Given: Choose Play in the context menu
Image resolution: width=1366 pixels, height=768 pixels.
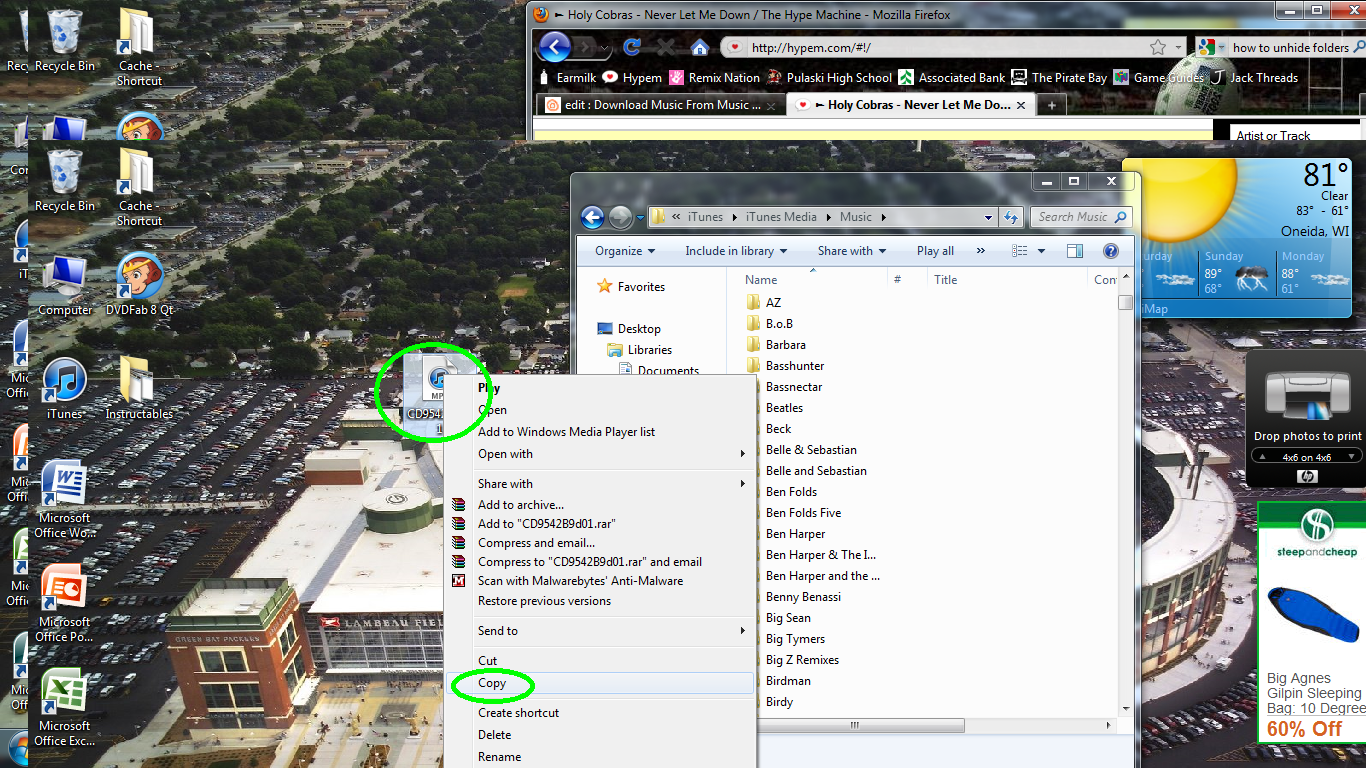Looking at the screenshot, I should [x=599, y=388].
